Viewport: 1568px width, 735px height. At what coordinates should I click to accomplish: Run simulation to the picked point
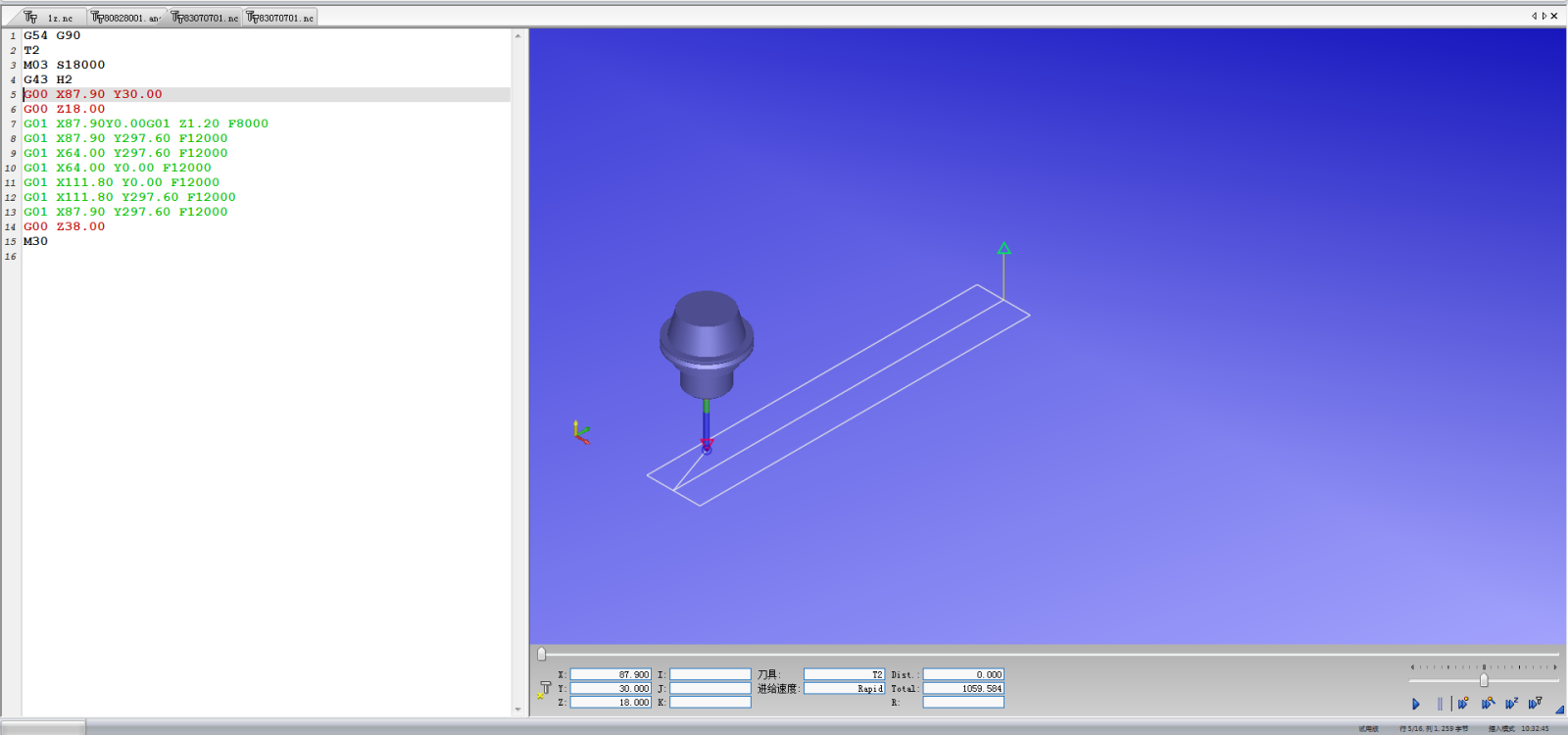[x=1488, y=703]
